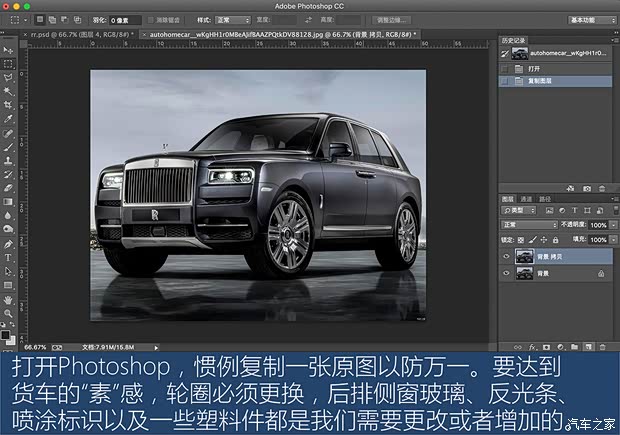Select the Clone Stamp tool
Image resolution: width=620 pixels, height=435 pixels.
coord(8,161)
